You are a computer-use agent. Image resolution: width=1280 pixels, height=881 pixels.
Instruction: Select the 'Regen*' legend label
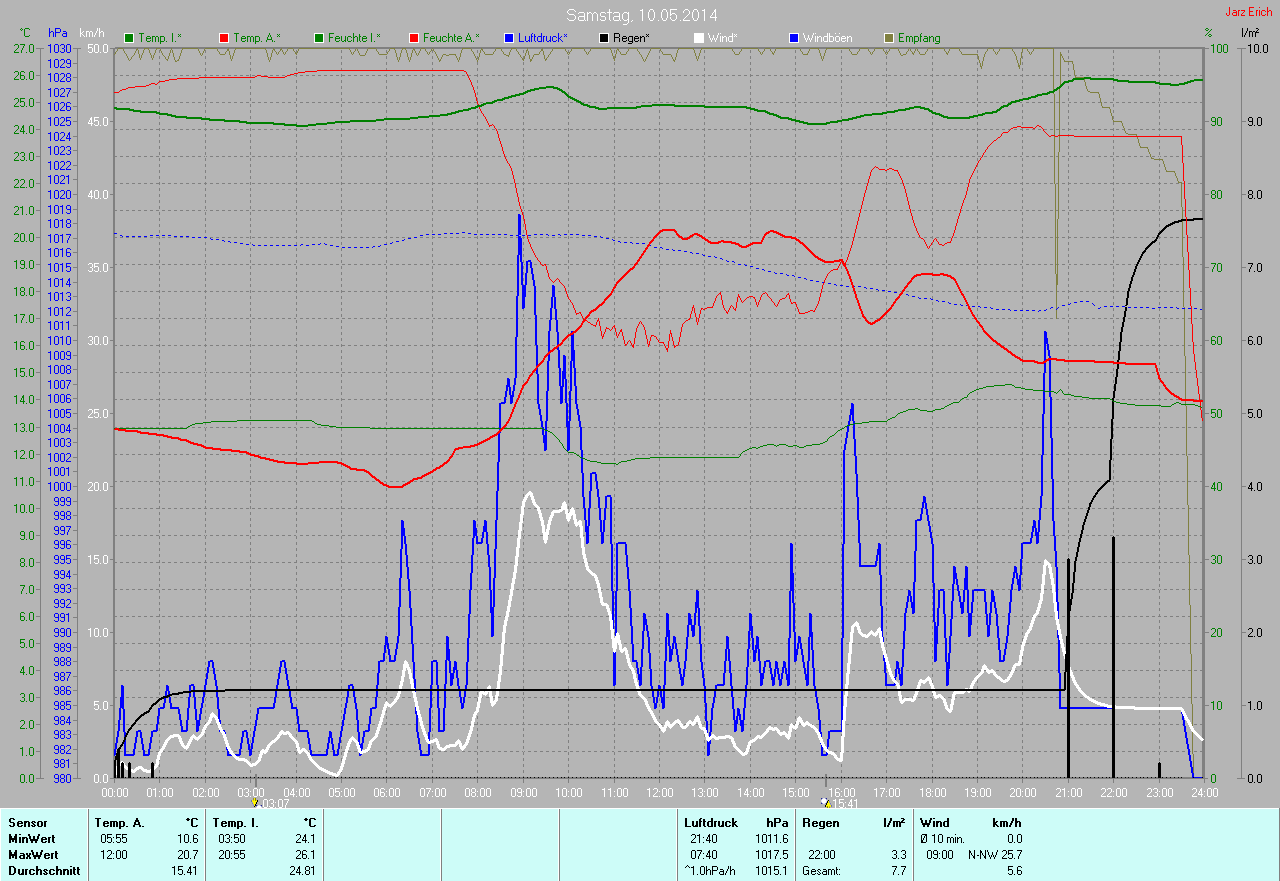[x=632, y=38]
